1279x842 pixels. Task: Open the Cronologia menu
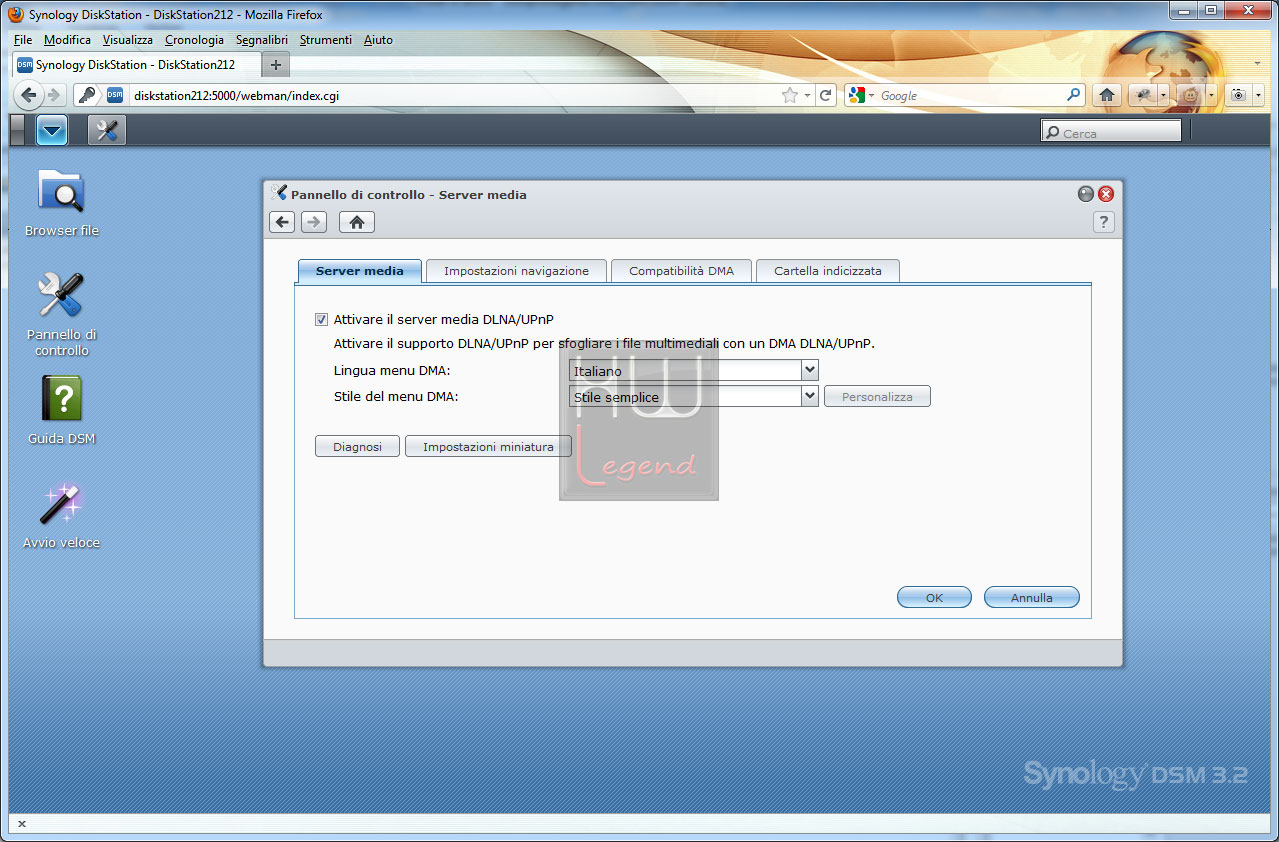[x=194, y=40]
